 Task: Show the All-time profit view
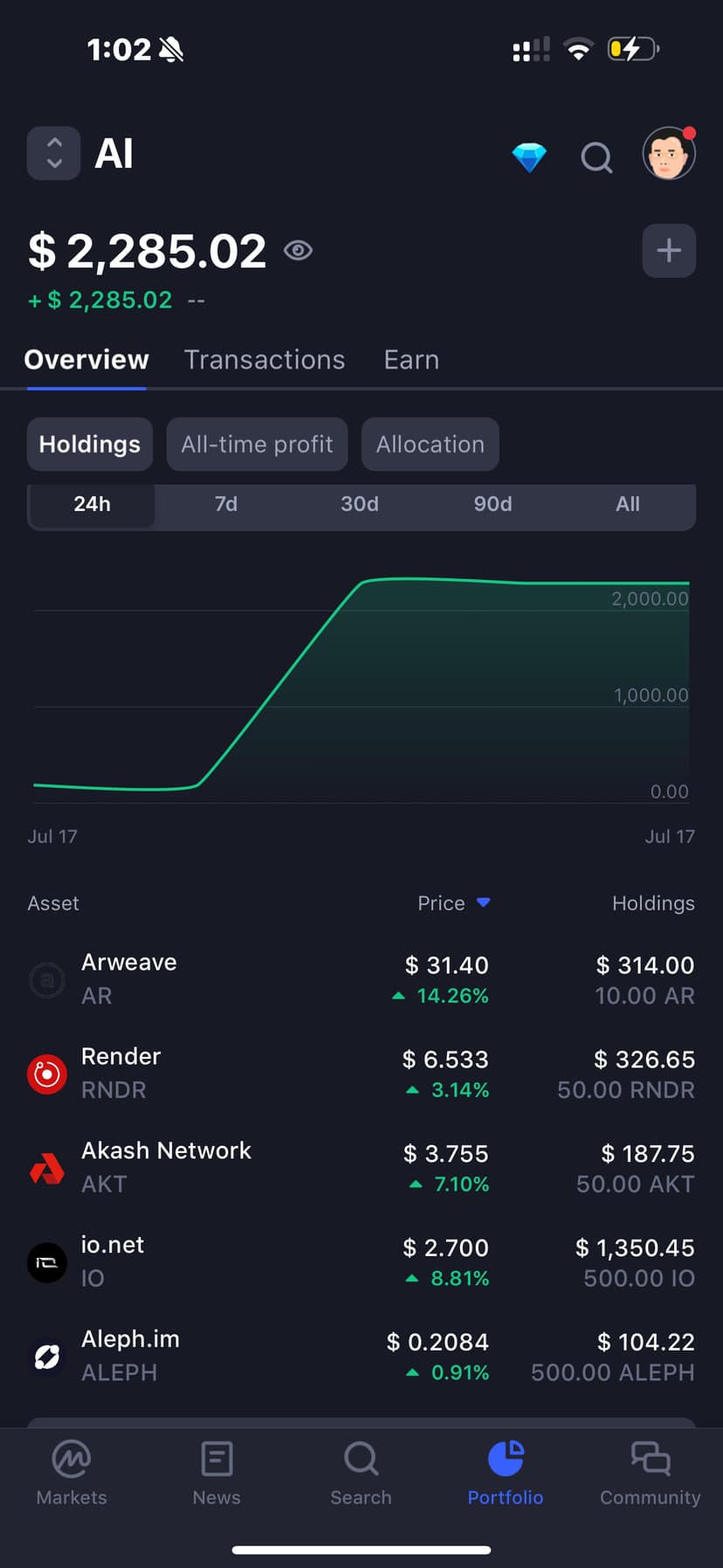tap(257, 445)
